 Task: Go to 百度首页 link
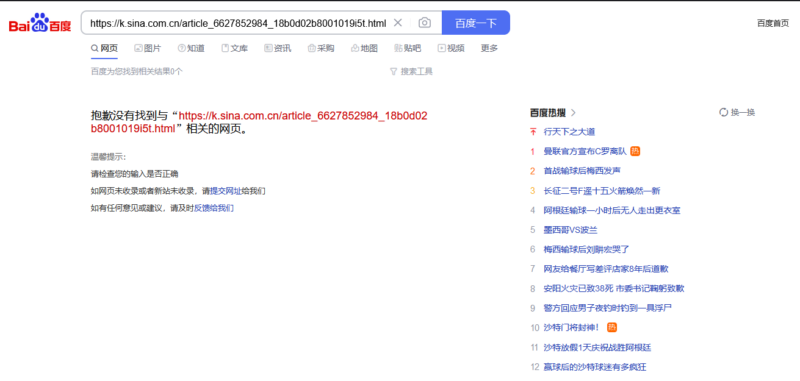point(772,23)
